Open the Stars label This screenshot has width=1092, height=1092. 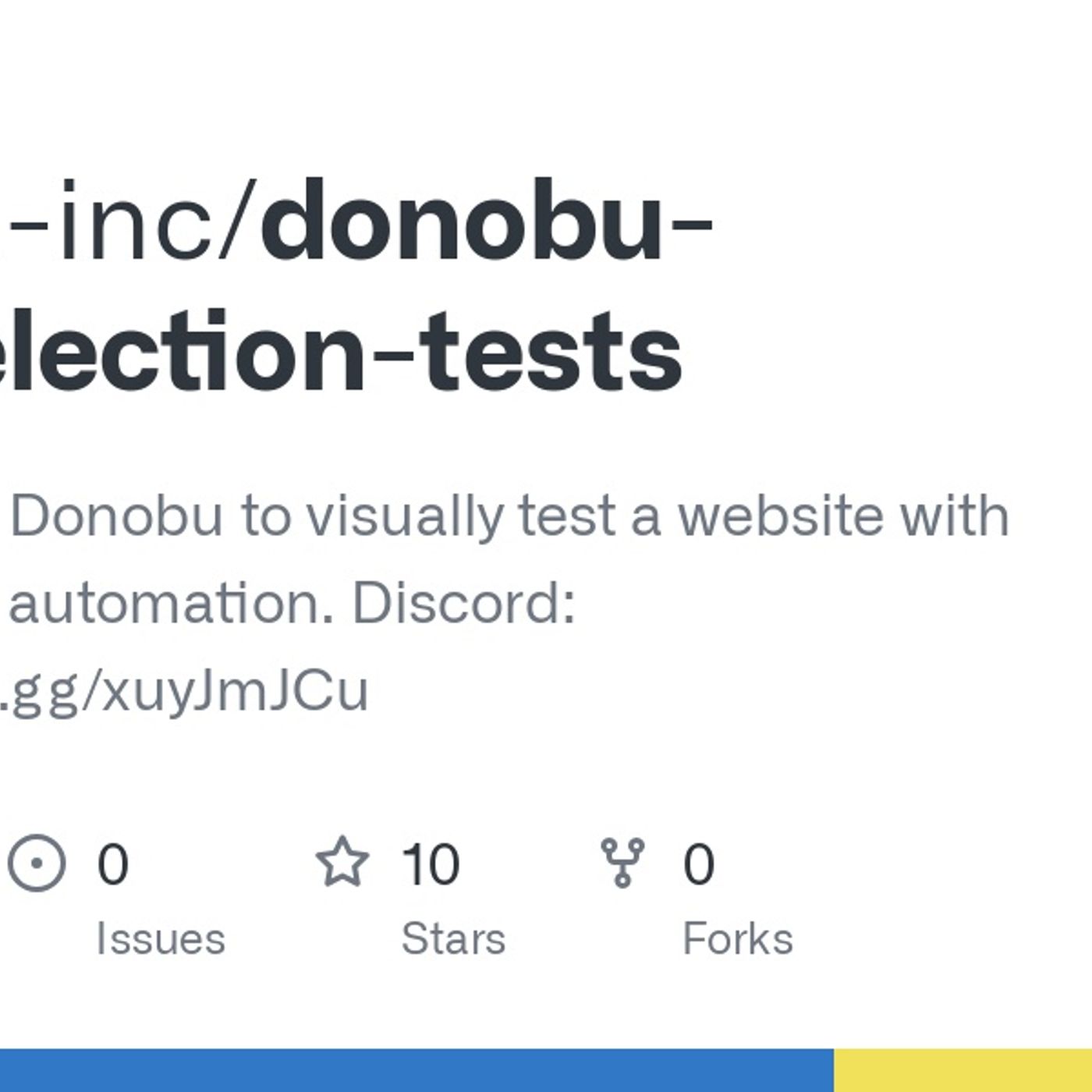[453, 938]
